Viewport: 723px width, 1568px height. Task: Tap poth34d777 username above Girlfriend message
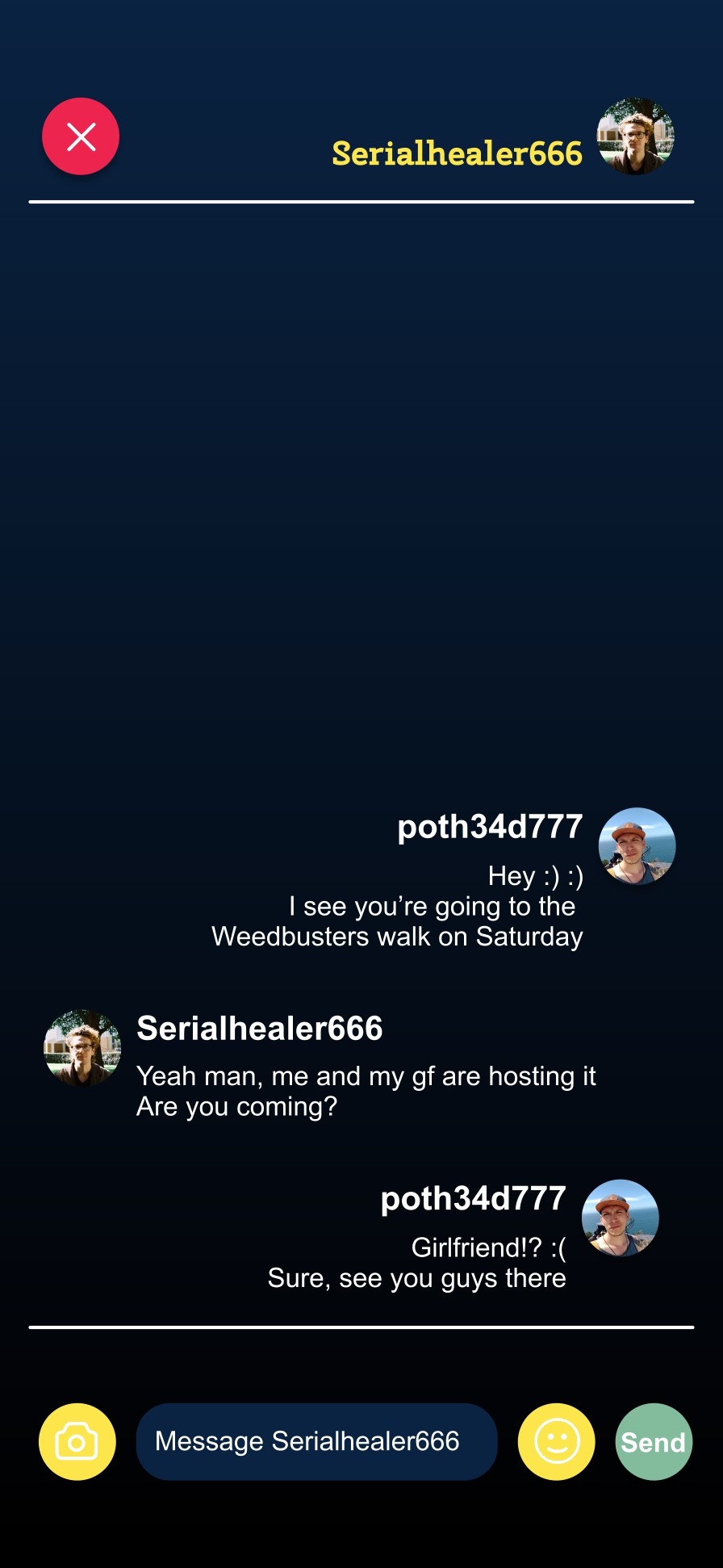click(474, 1199)
